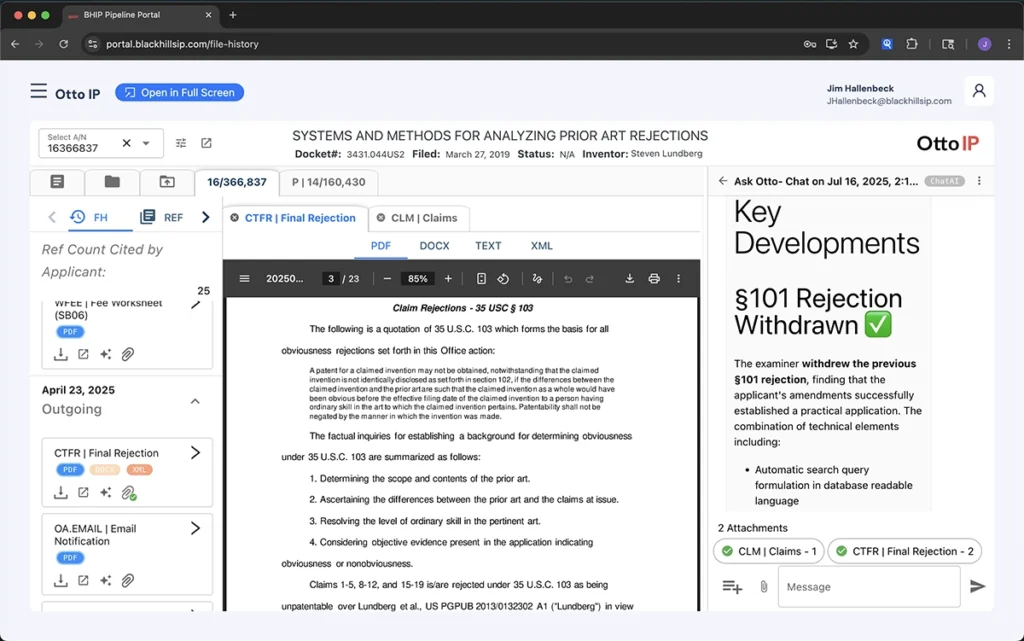The image size is (1024, 641).
Task: Click the PDF draw annotation tool
Action: (537, 279)
